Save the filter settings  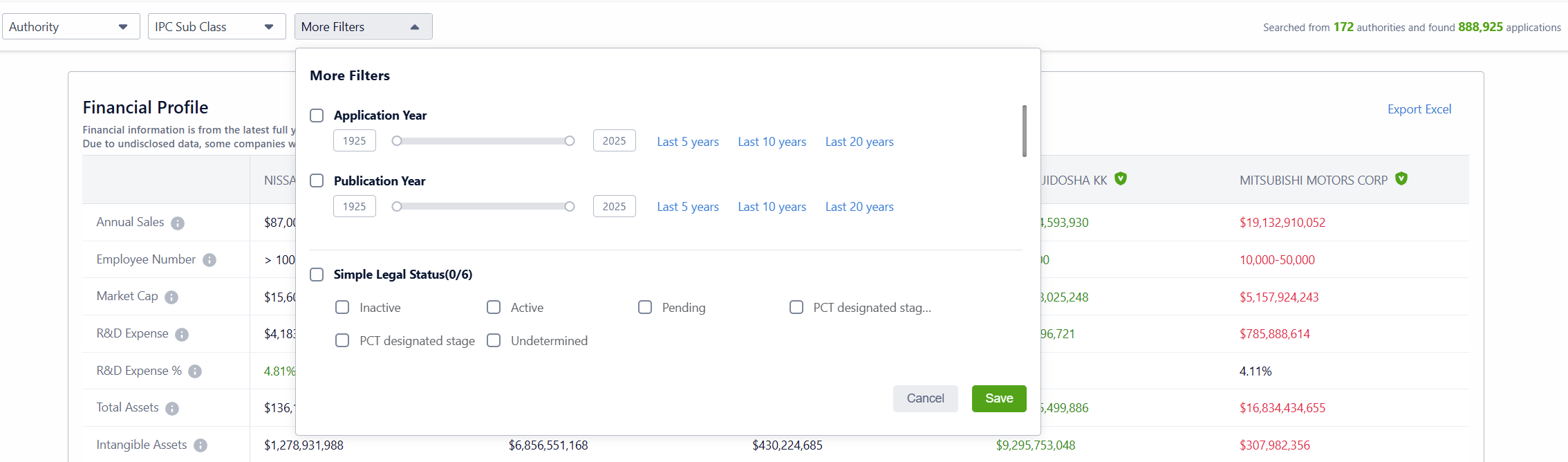[x=998, y=398]
